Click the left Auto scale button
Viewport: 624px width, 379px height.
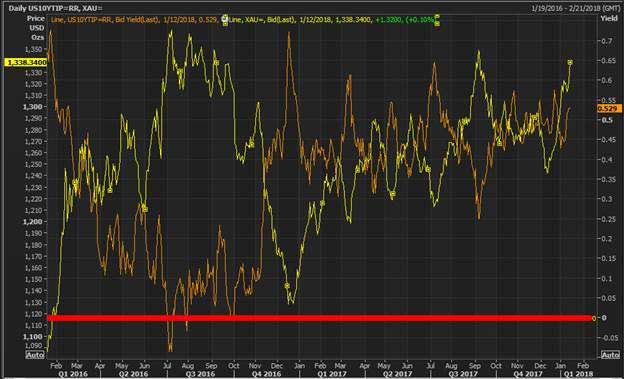35,354
